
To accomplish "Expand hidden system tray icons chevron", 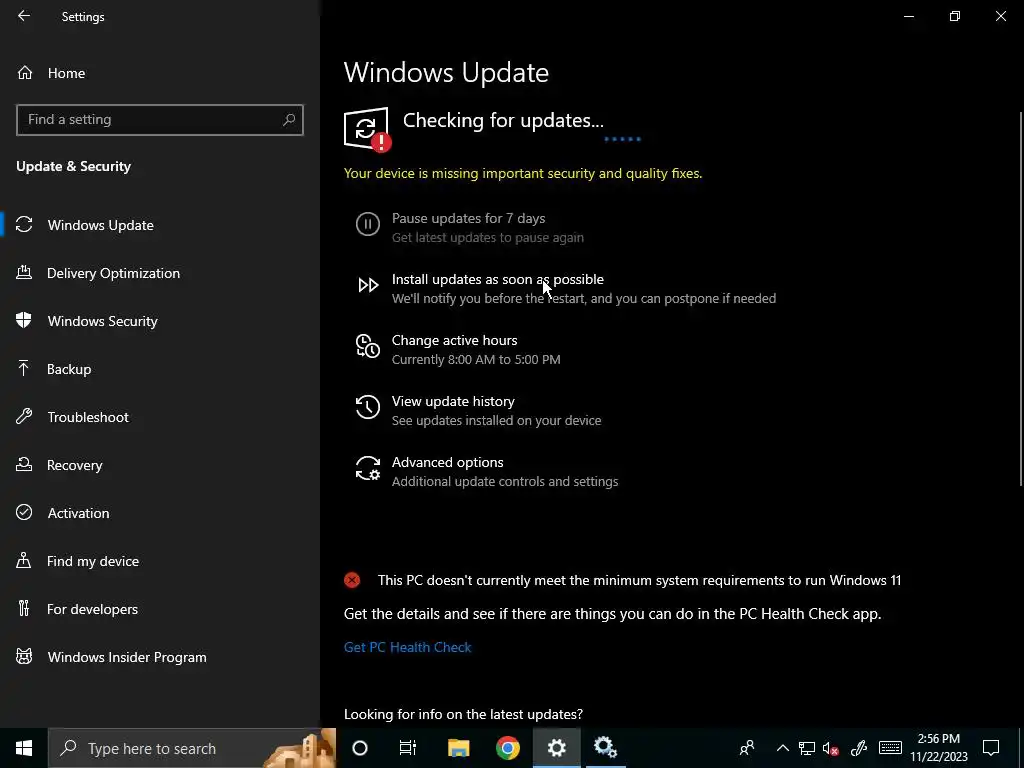I will click(782, 748).
